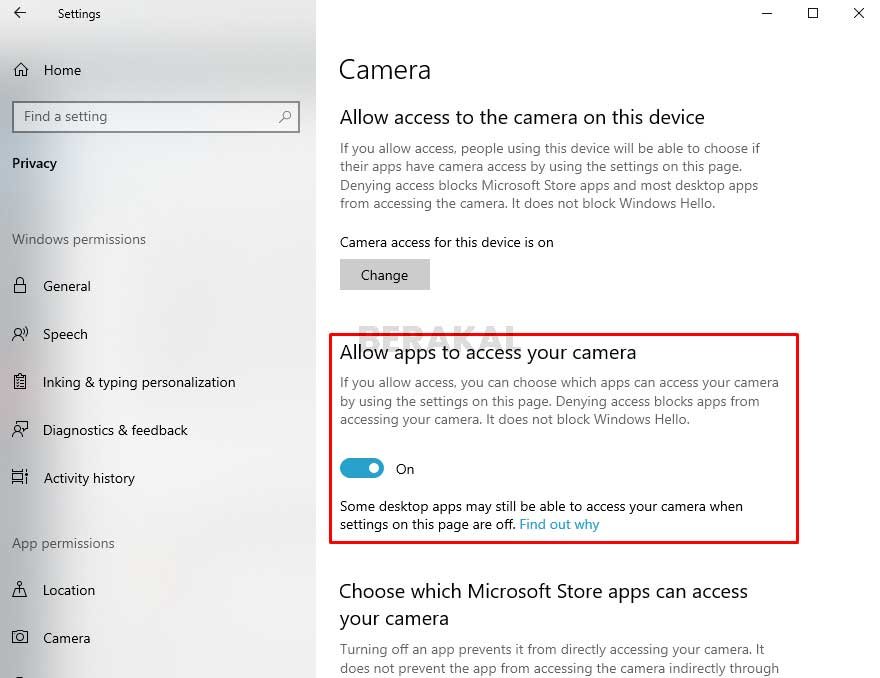This screenshot has height=678, width=880.
Task: Click the Inking clipboard icon
Action: [x=20, y=382]
